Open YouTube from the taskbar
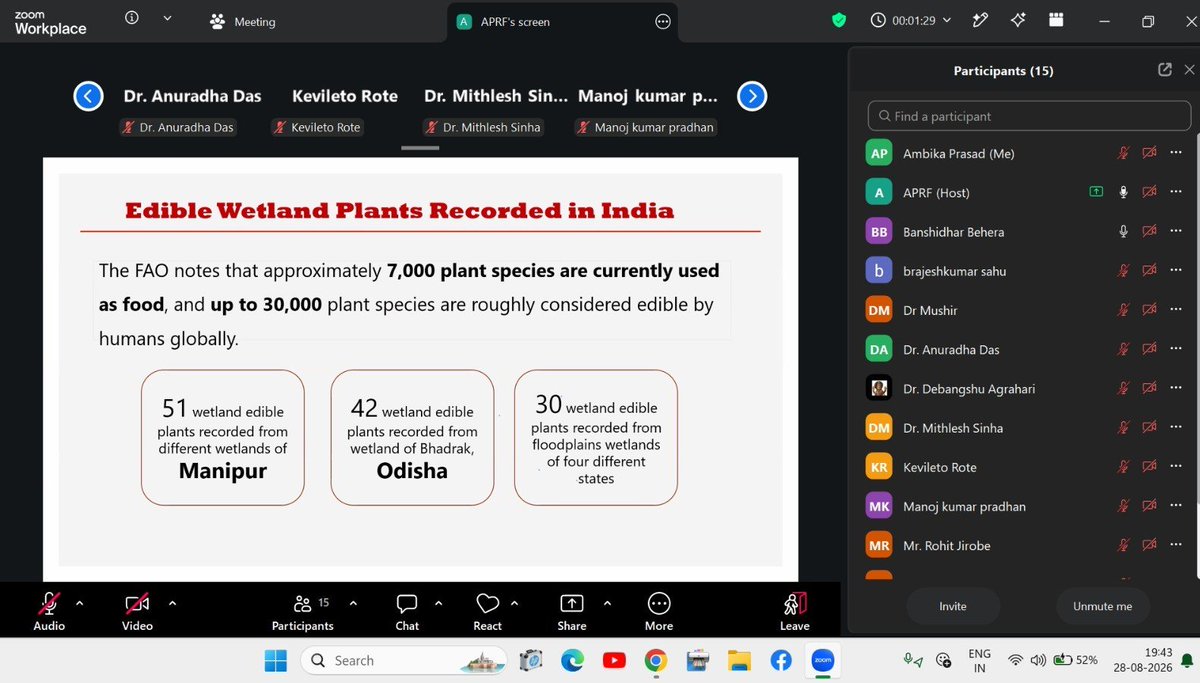This screenshot has height=683, width=1200. pos(614,660)
